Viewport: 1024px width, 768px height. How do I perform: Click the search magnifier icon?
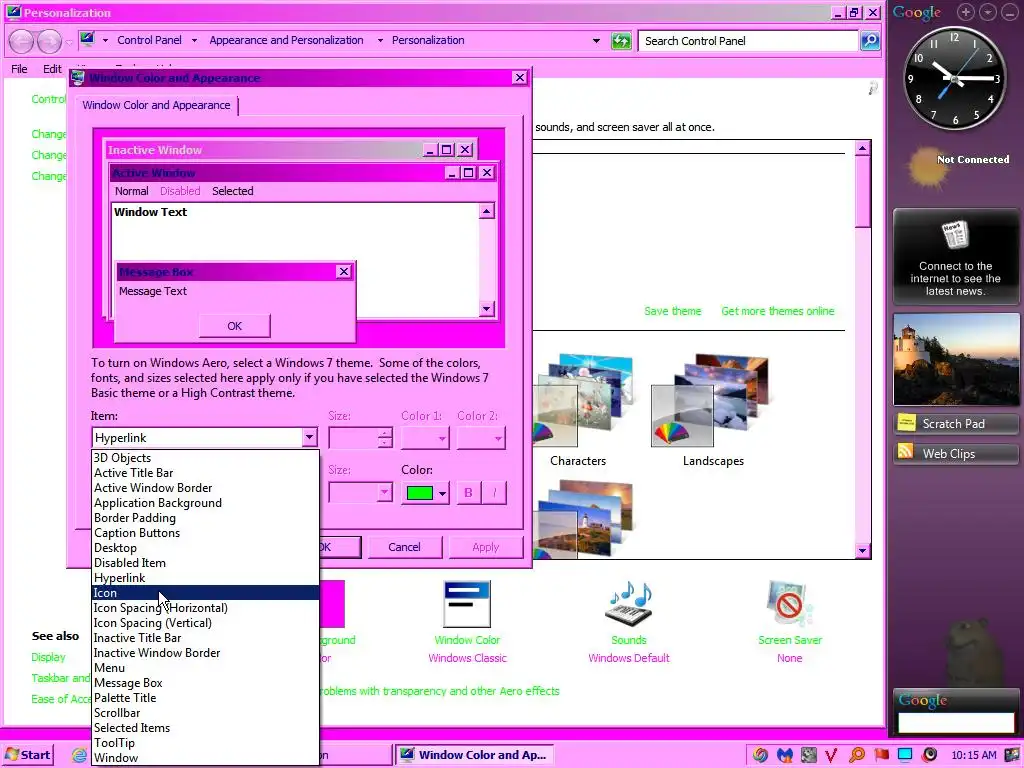point(870,41)
